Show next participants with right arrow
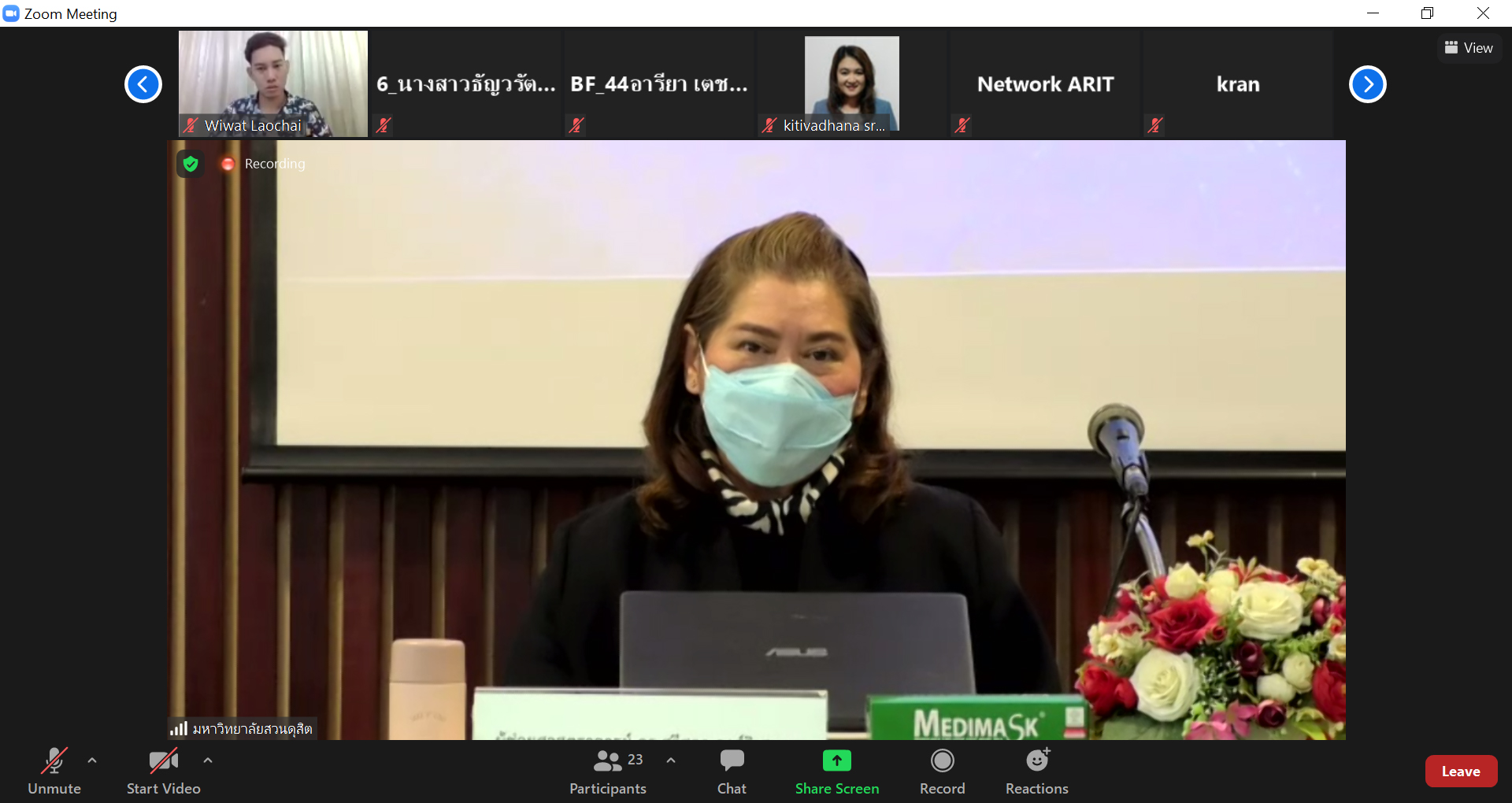The image size is (1512, 803). coord(1368,84)
